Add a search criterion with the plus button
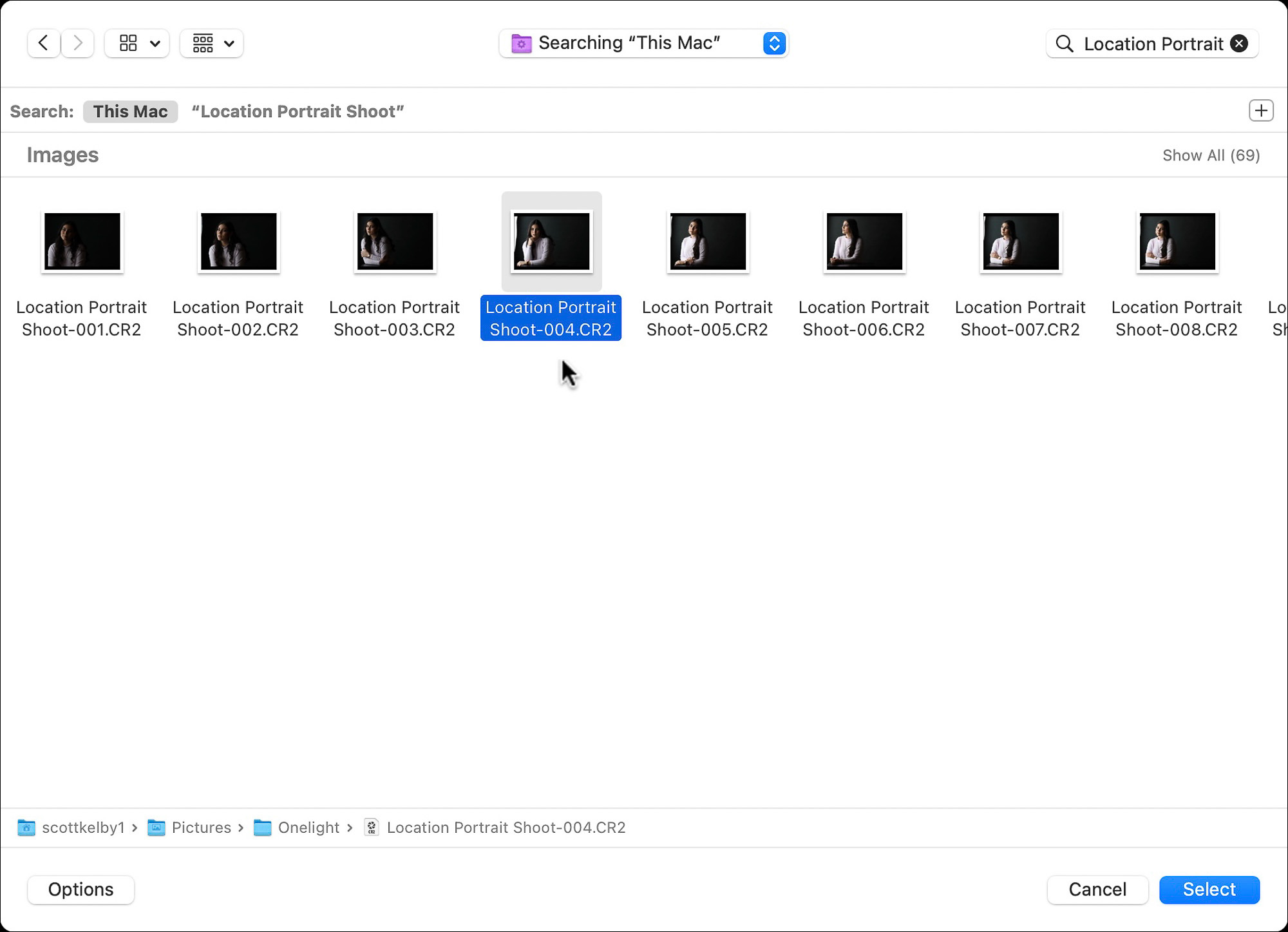The image size is (1288, 932). coord(1261,110)
